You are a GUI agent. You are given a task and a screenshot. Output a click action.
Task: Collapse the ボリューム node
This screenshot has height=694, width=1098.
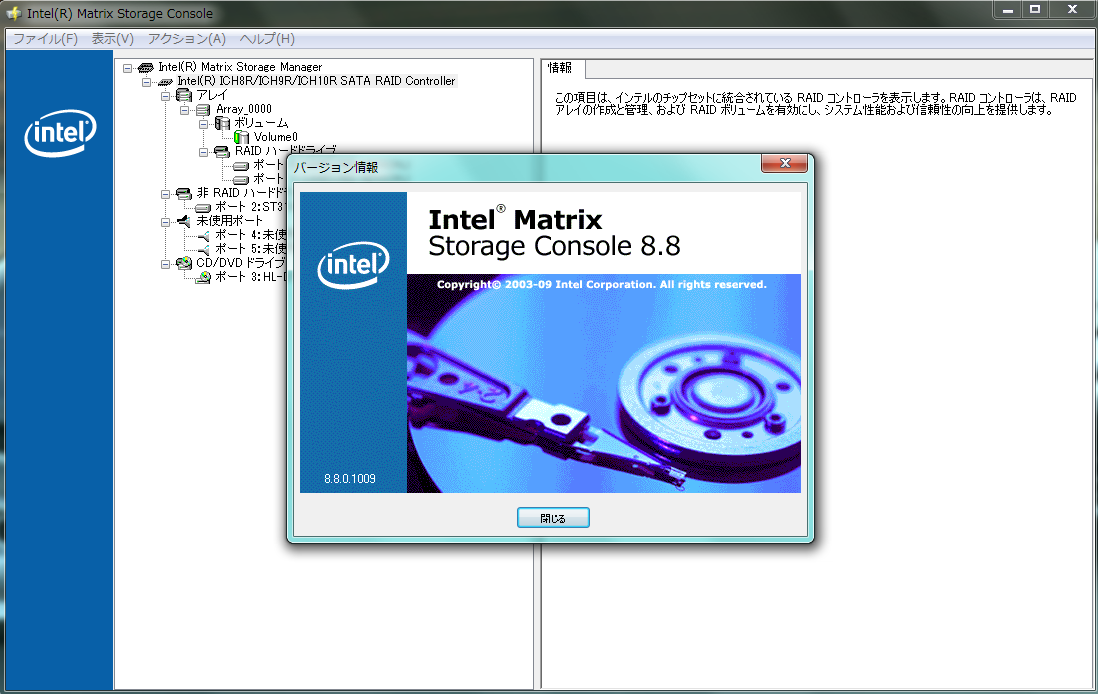[x=203, y=124]
